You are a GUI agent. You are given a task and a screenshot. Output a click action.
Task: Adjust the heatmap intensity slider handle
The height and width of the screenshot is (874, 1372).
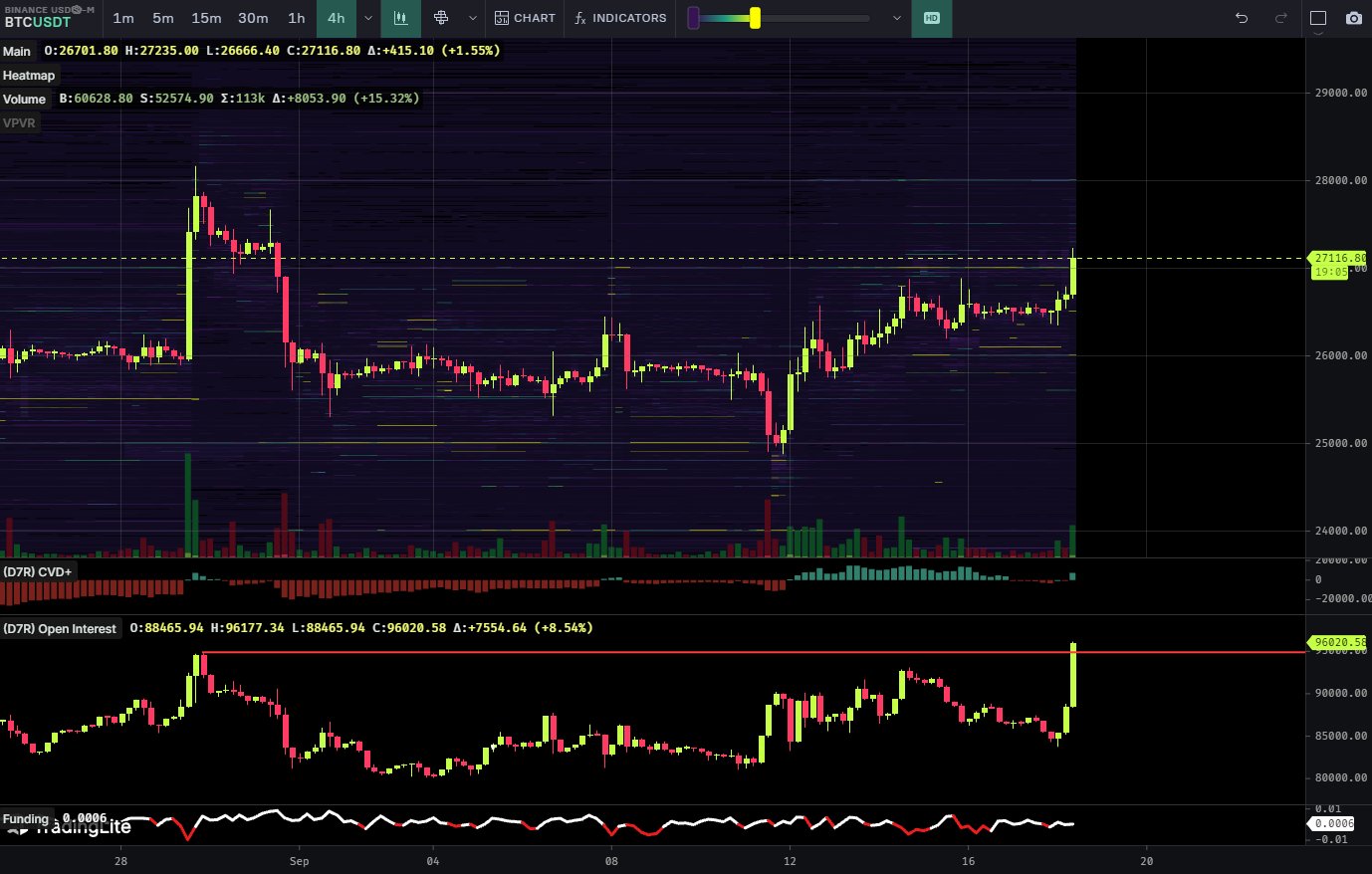tap(755, 17)
